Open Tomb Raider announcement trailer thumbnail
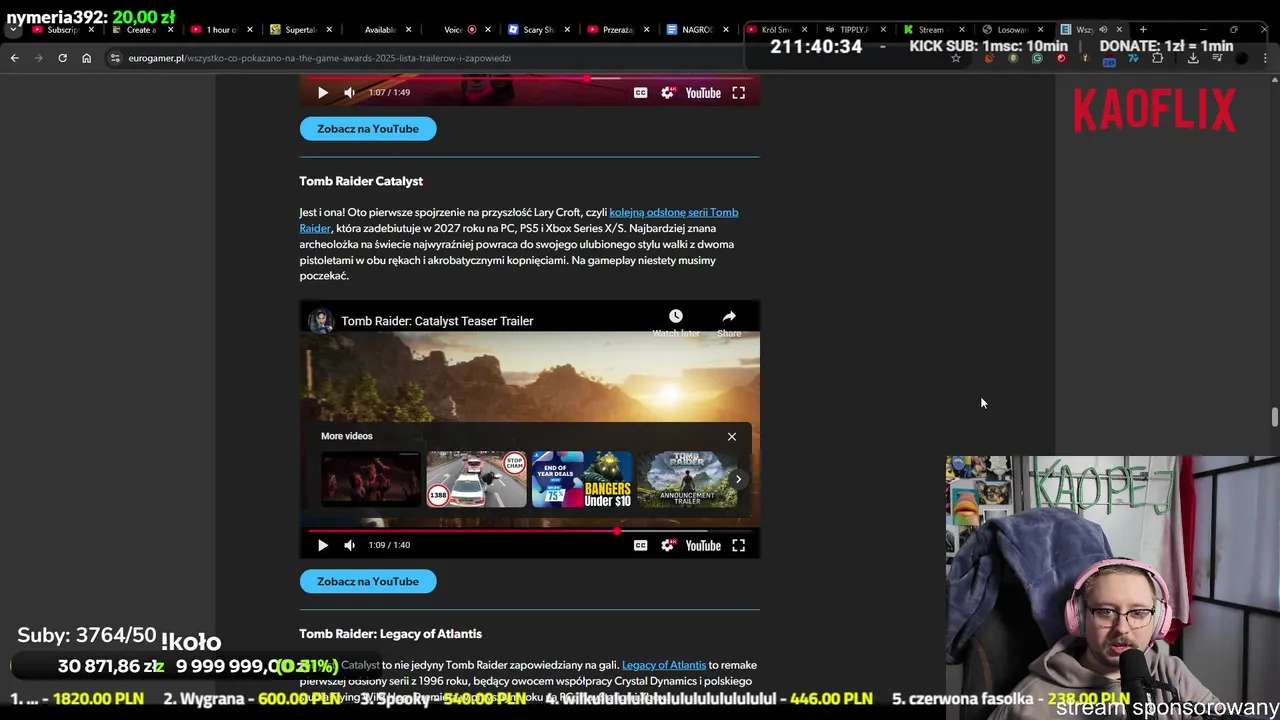This screenshot has width=1280, height=720. 687,479
